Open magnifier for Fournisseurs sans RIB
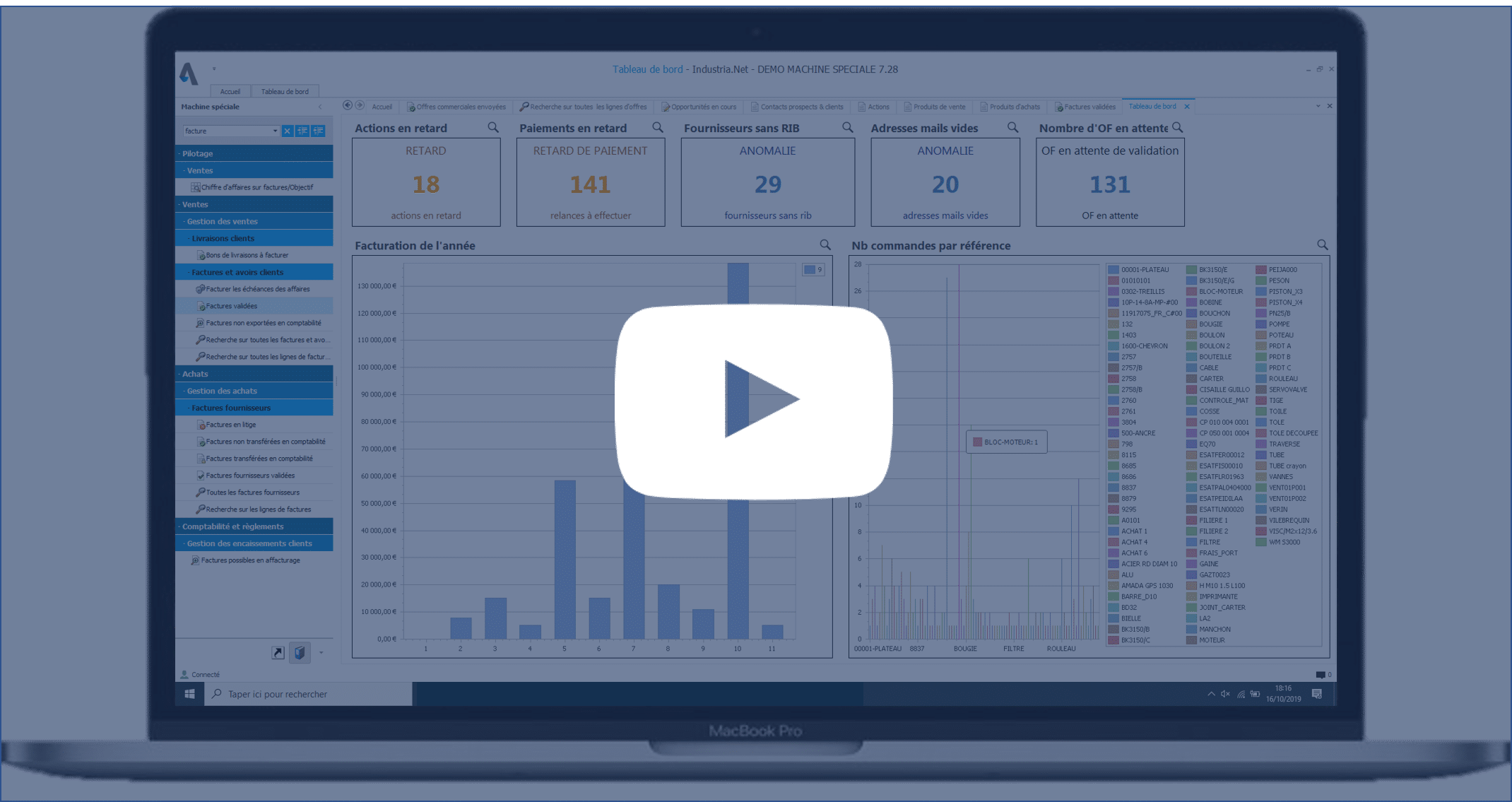The width and height of the screenshot is (1512, 802). [x=848, y=127]
